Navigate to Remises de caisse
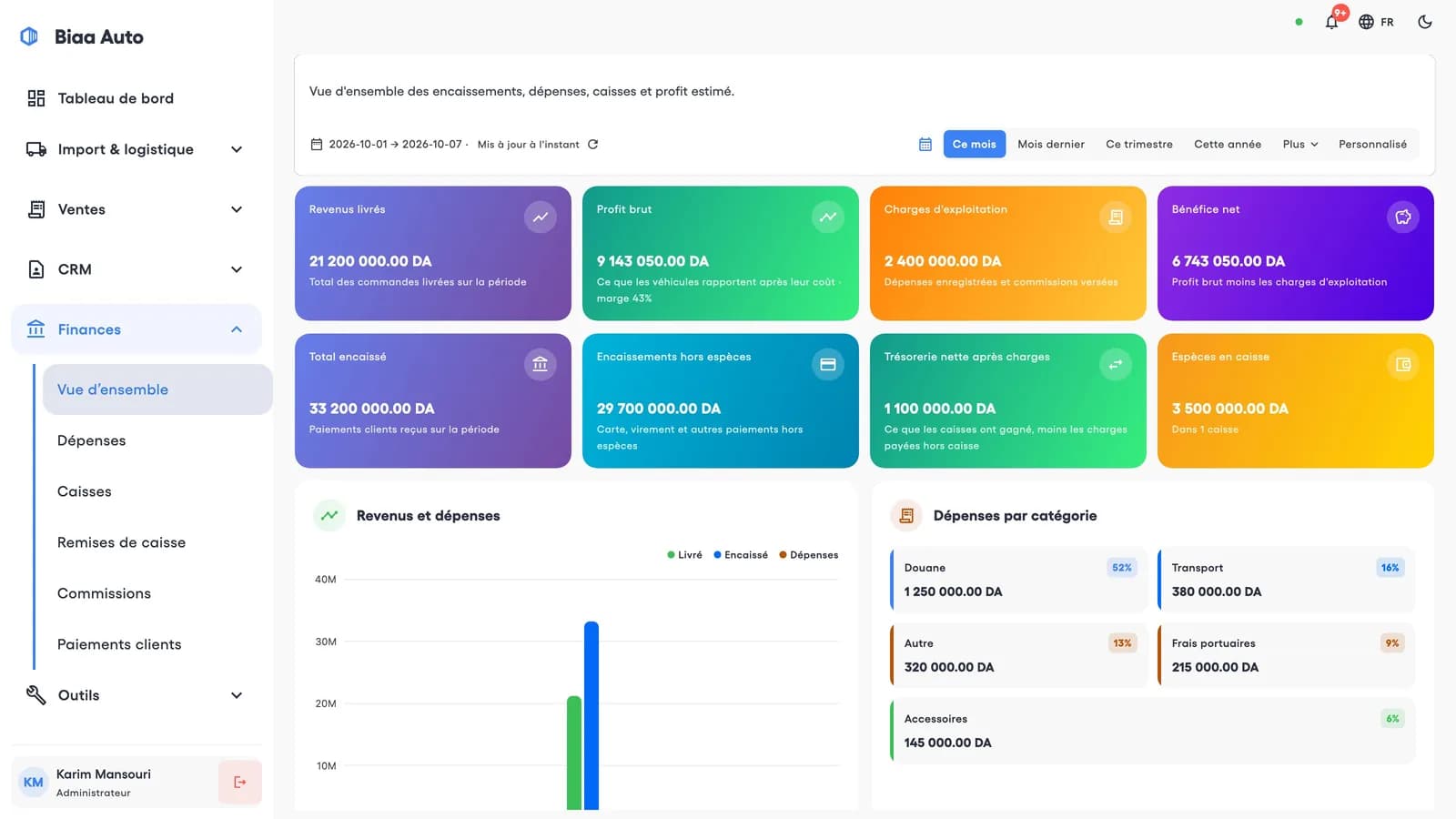 [x=157, y=542]
